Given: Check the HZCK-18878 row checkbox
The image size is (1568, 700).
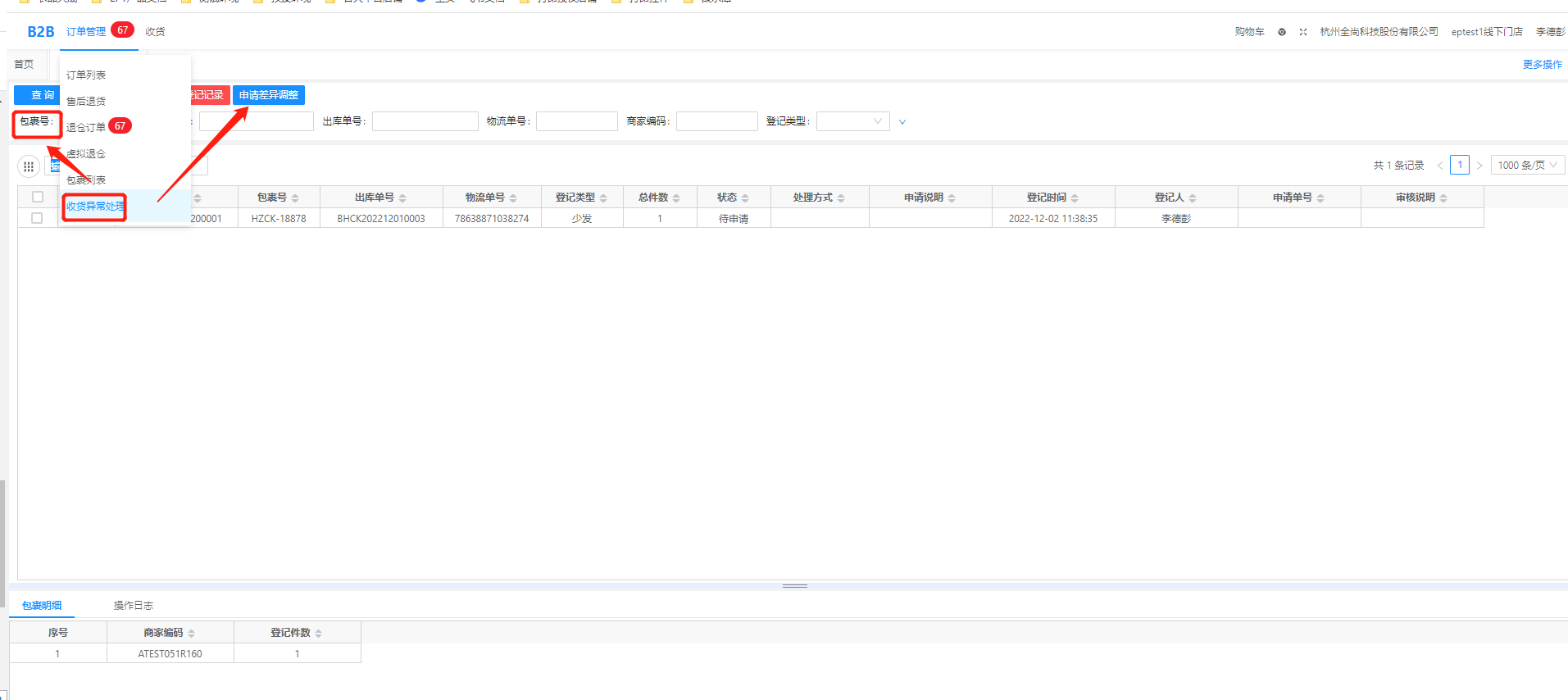Looking at the screenshot, I should (37, 219).
